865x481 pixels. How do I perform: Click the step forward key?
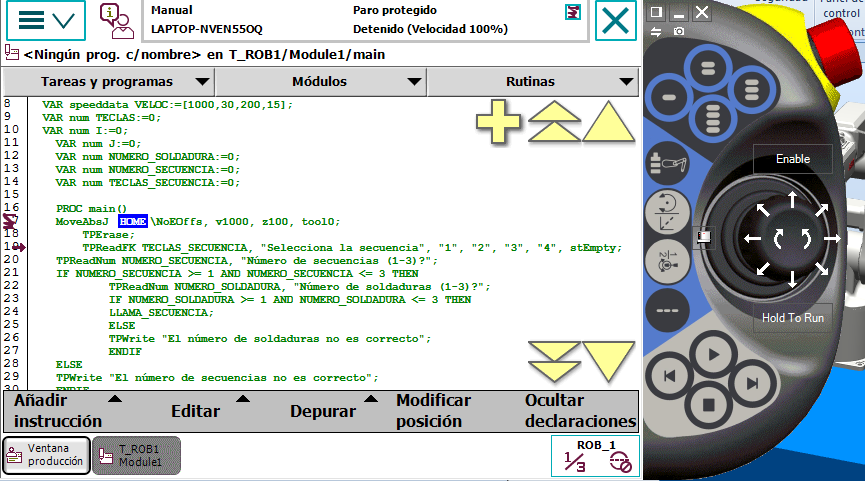(x=752, y=383)
